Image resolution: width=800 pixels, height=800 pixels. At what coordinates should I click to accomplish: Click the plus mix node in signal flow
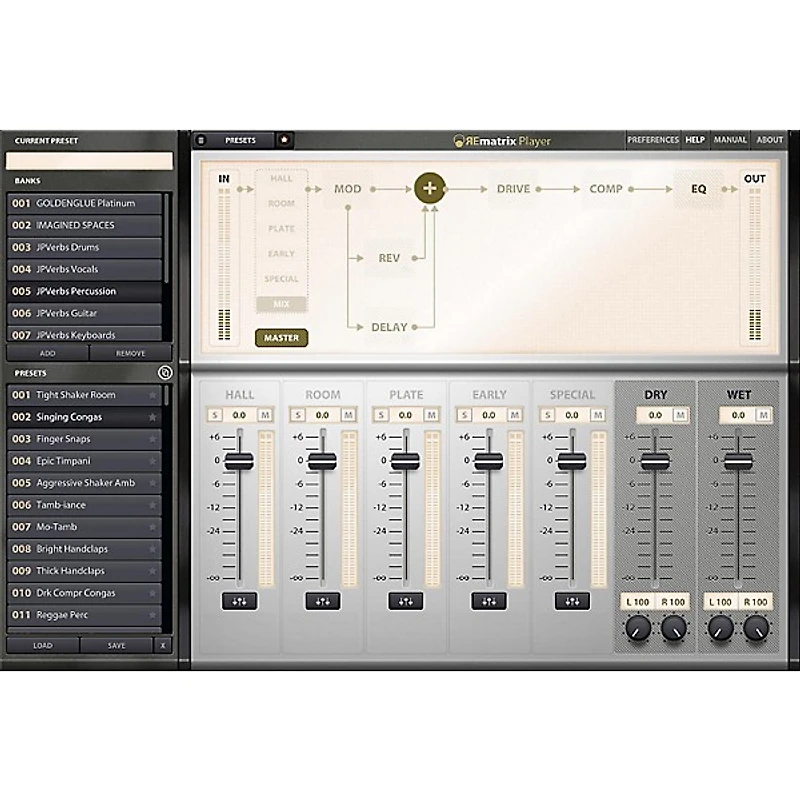[x=430, y=188]
